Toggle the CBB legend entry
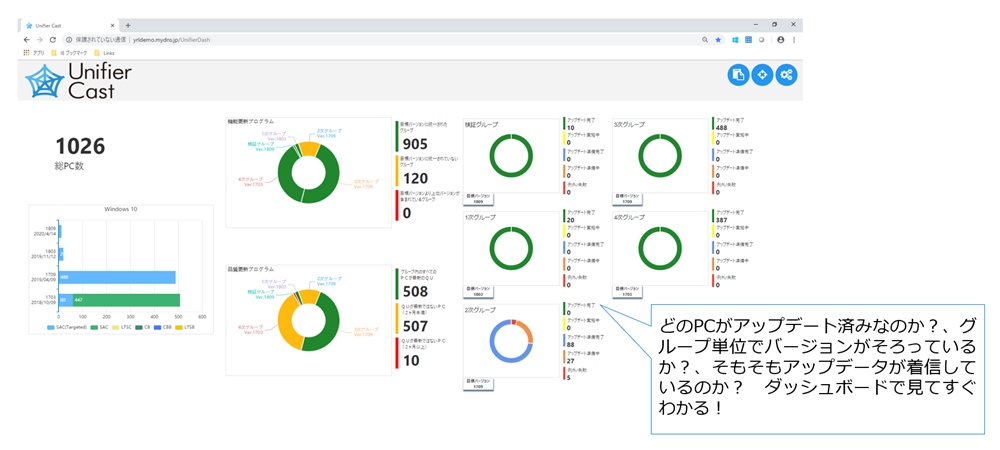1000x450 pixels. coord(161,327)
